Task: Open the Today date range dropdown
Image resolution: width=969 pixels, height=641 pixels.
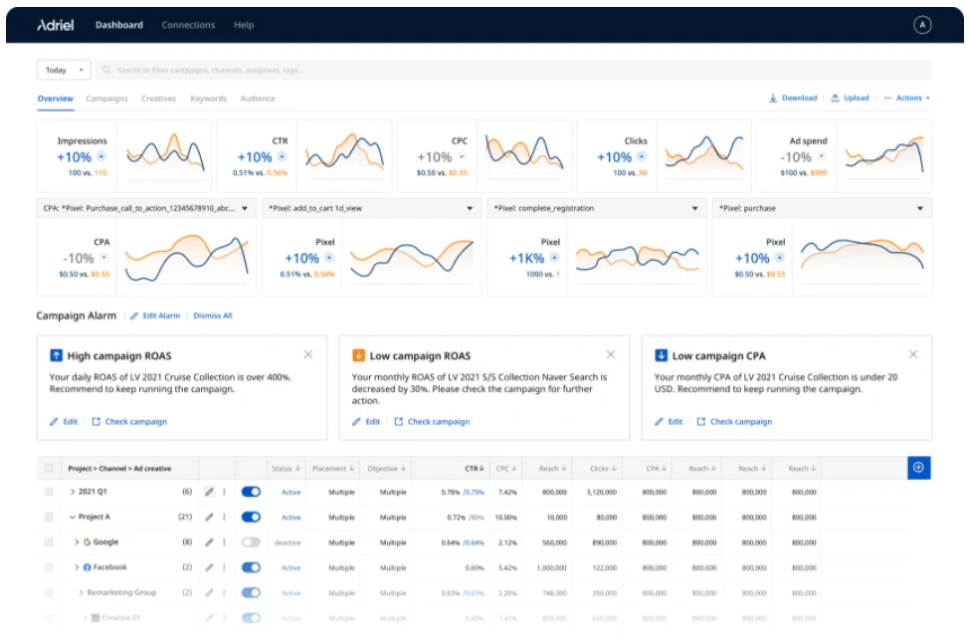Action: coord(65,70)
